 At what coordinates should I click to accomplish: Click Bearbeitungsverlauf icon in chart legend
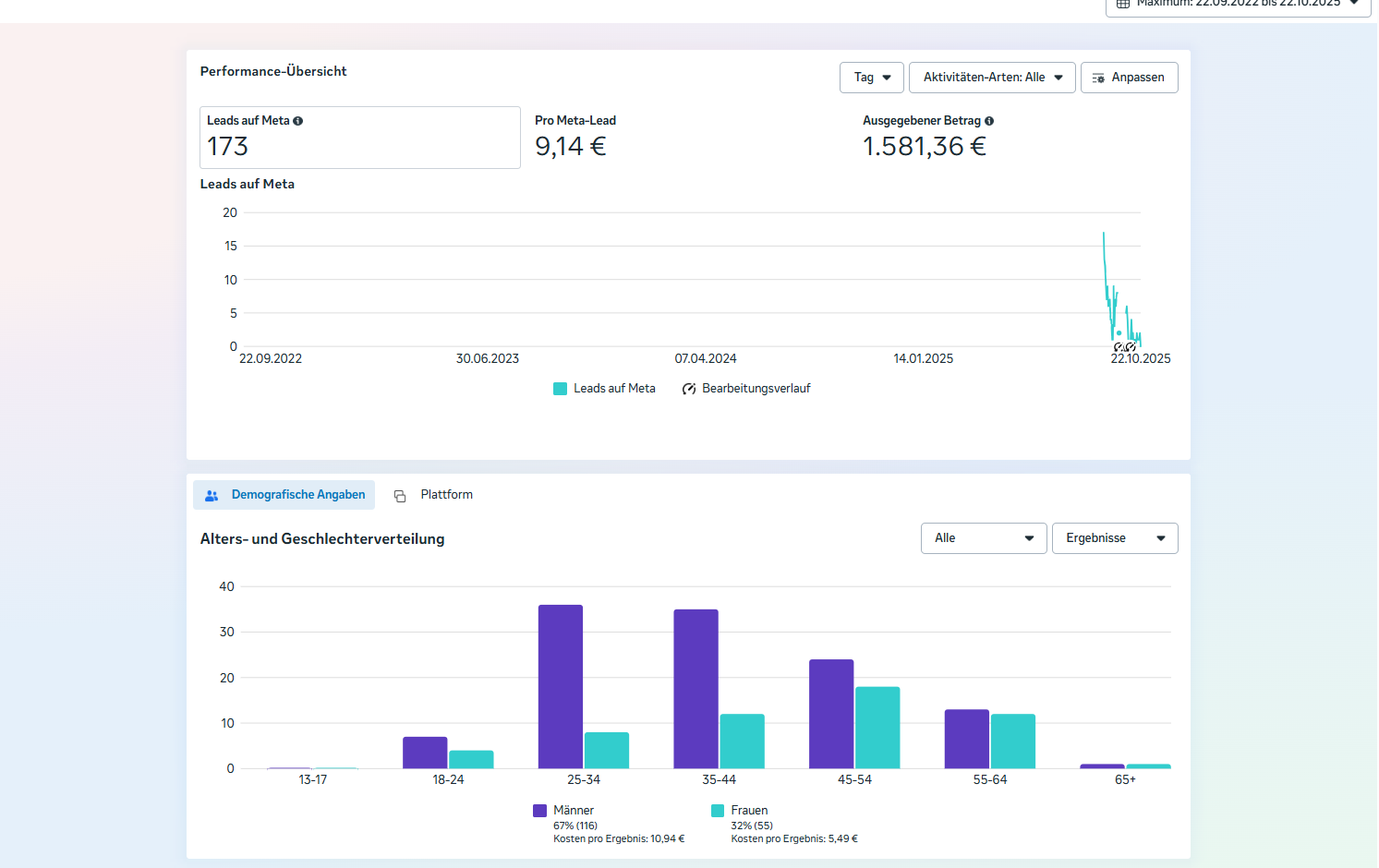coord(689,389)
